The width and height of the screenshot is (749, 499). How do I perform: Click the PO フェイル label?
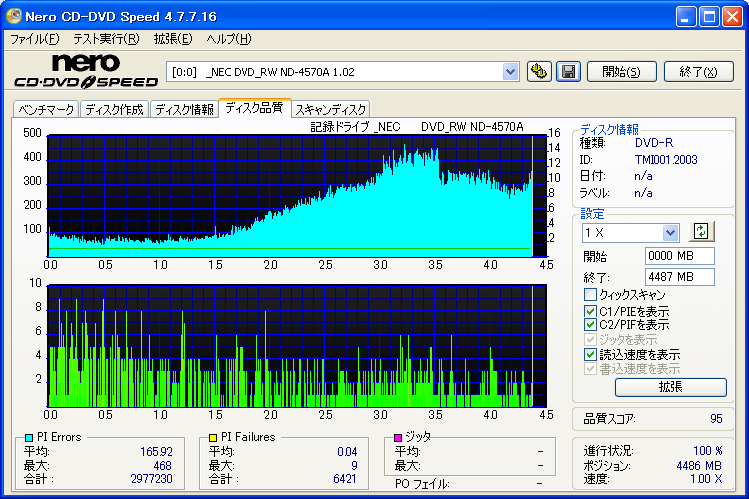point(422,484)
